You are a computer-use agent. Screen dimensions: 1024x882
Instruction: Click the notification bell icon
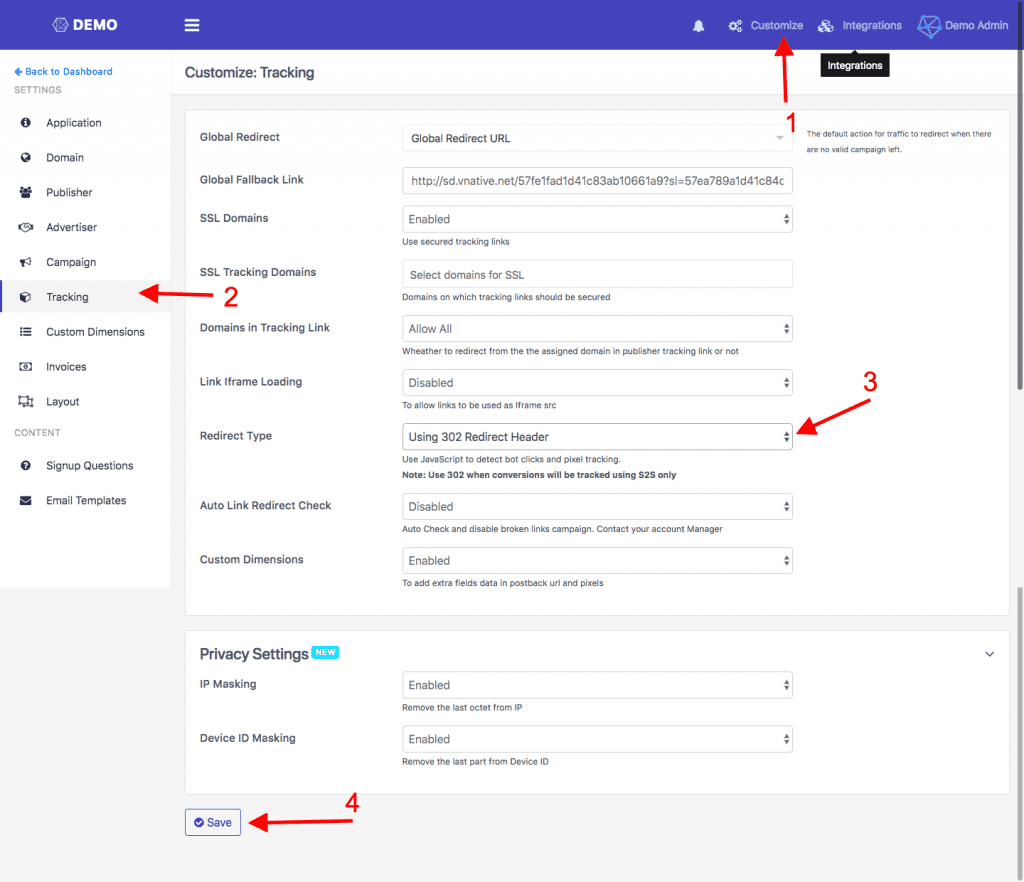click(x=698, y=26)
